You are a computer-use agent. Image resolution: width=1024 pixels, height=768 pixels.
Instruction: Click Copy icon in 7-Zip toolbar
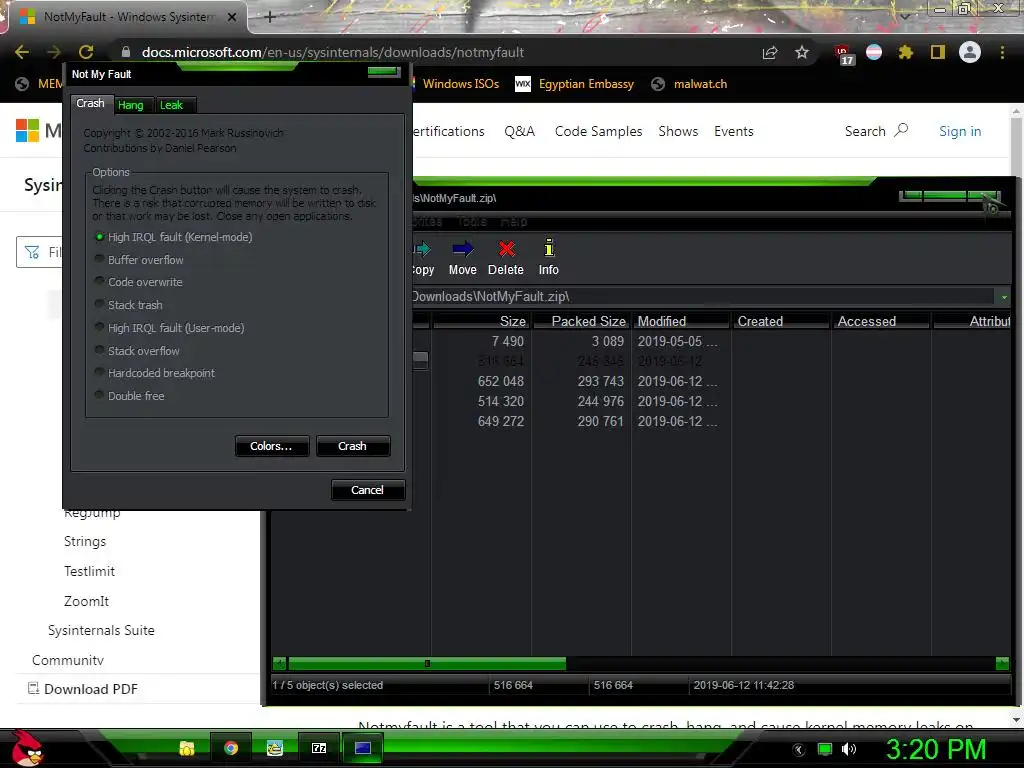[423, 258]
